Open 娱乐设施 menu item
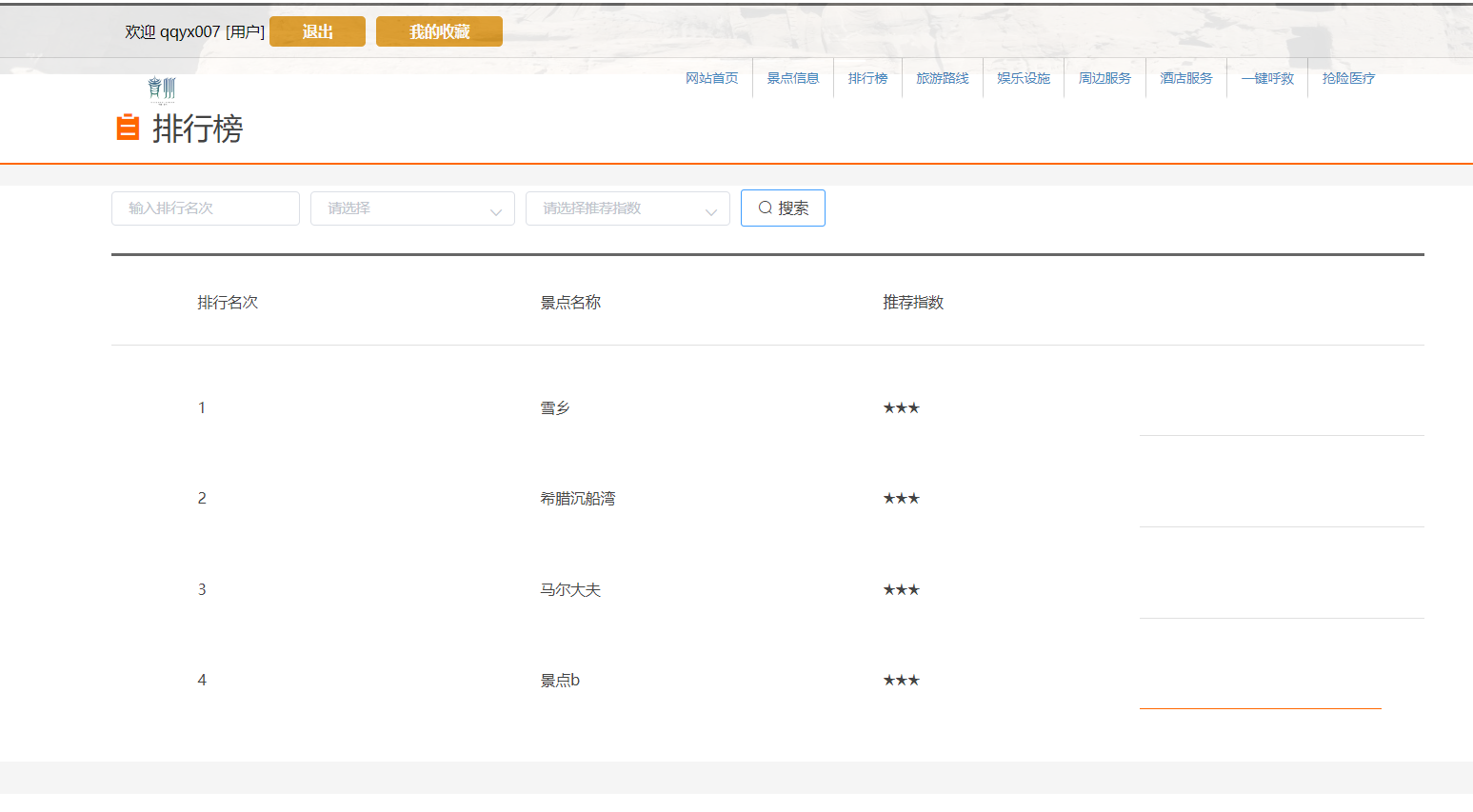The width and height of the screenshot is (1473, 812). click(1024, 78)
